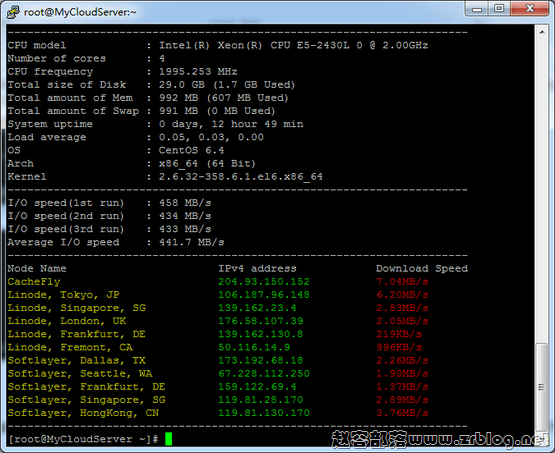Viewport: 555px width, 453px height.
Task: Minimize the PuTTY terminal window
Action: 477,9
